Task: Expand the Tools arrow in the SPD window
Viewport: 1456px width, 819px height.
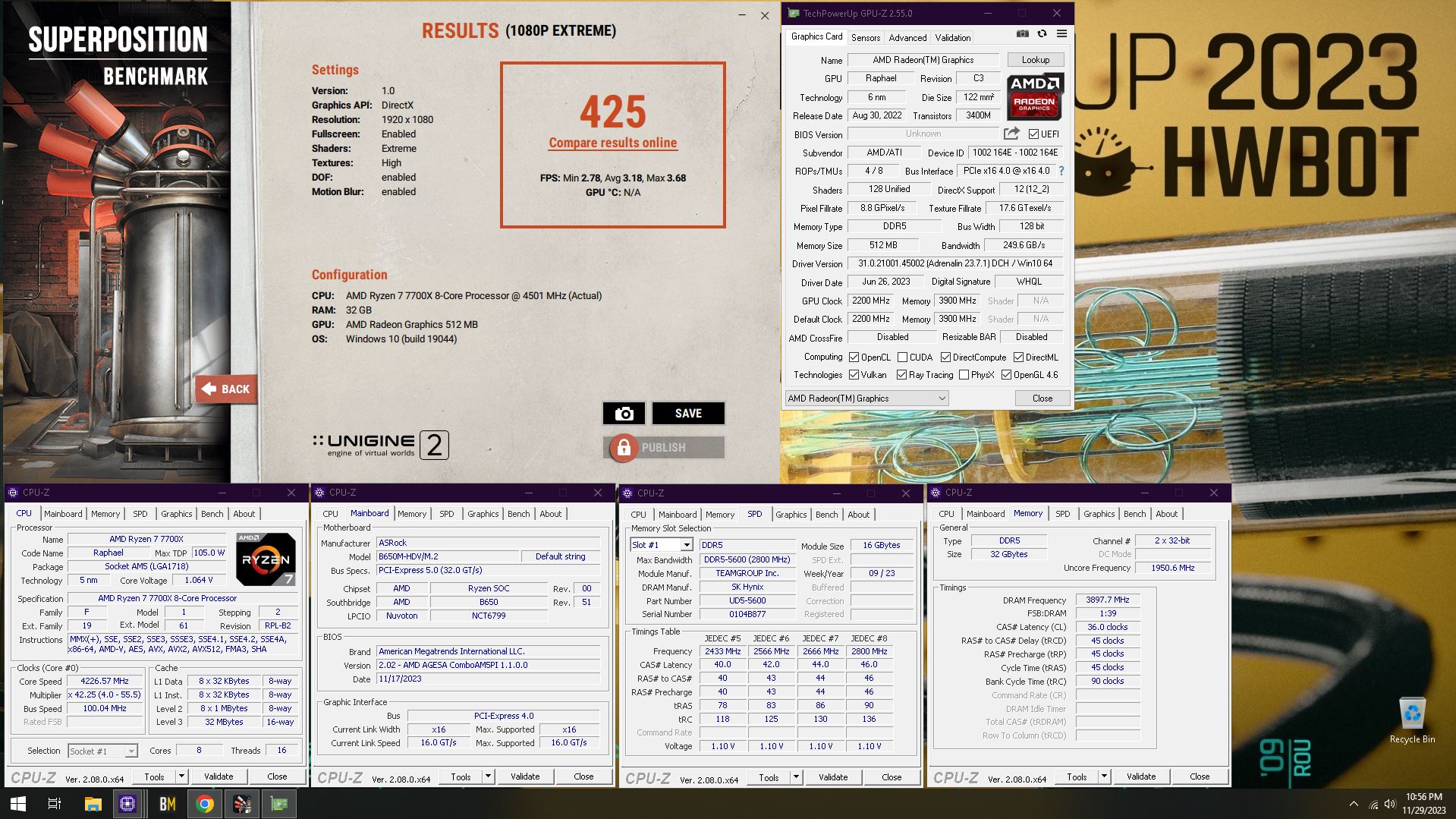Action: 796,777
